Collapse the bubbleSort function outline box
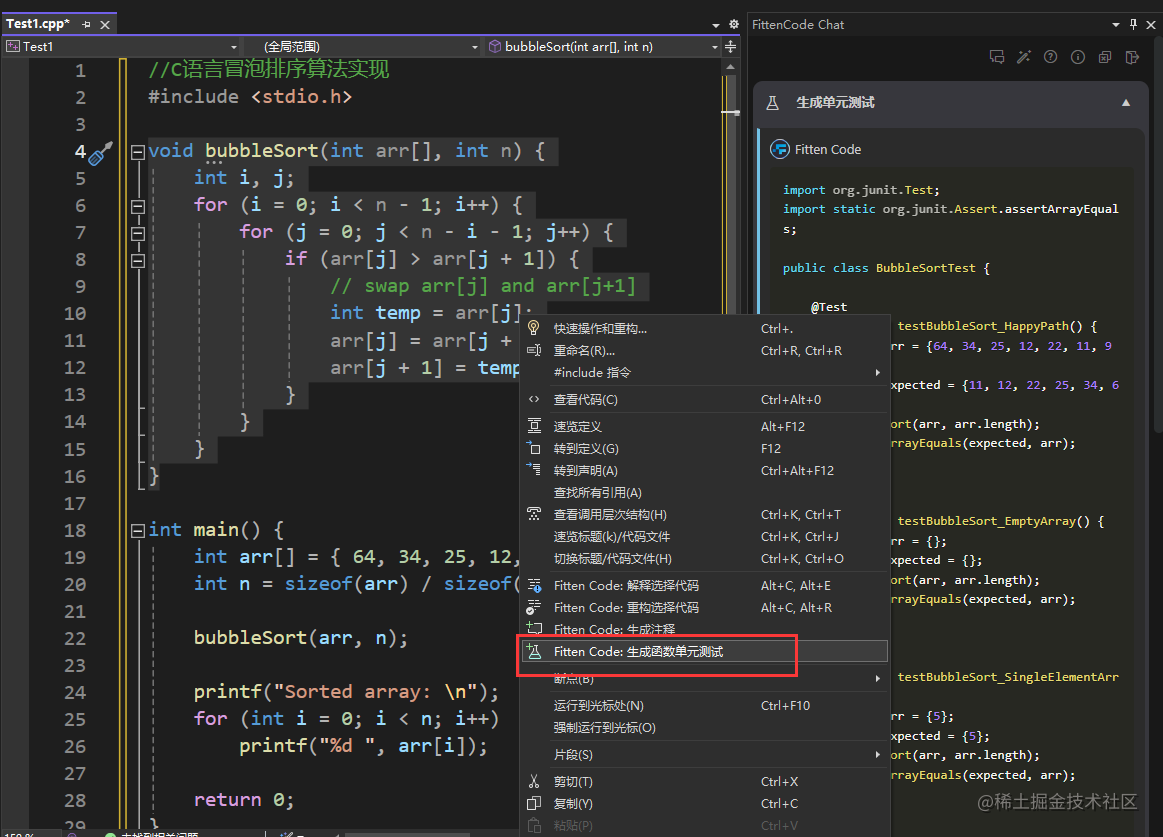Image resolution: width=1163 pixels, height=837 pixels. coord(138,152)
